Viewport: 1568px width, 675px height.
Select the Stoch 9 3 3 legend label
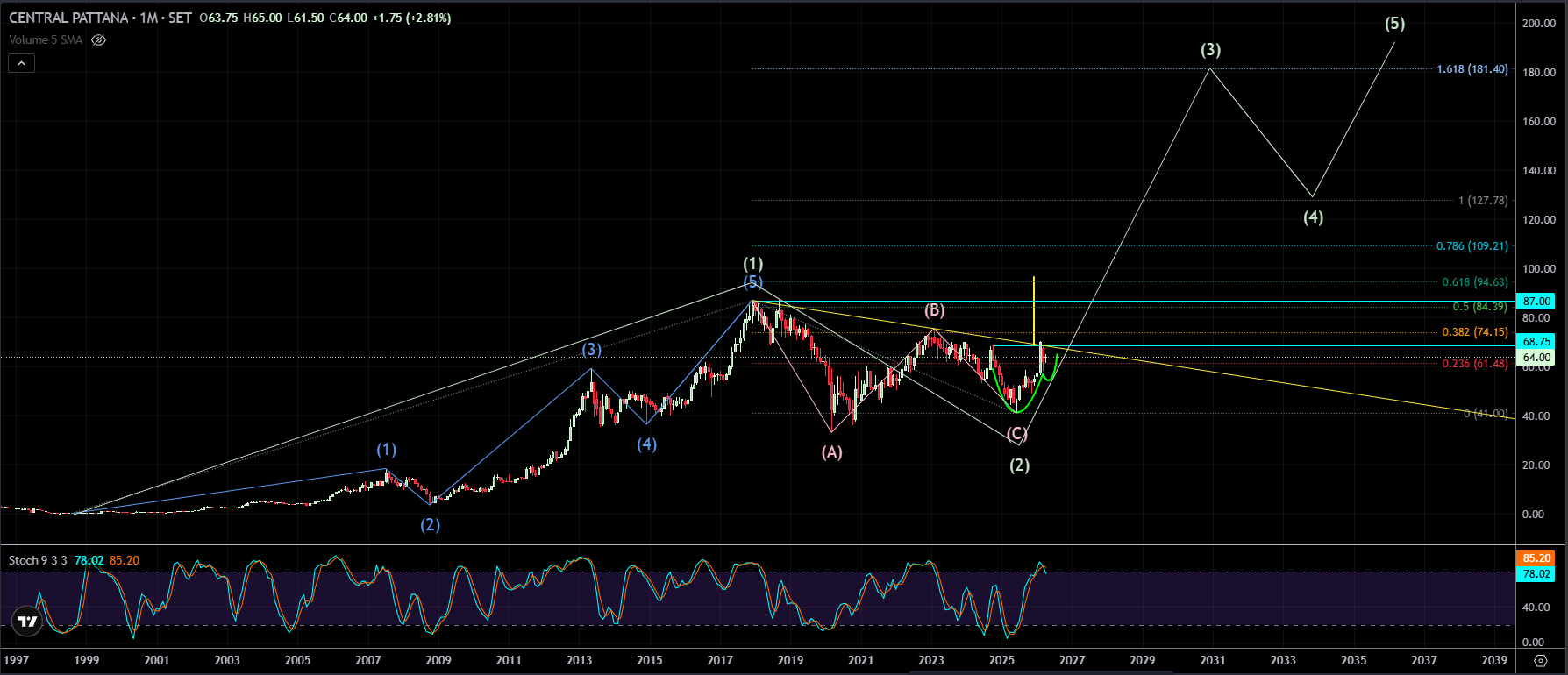[39, 560]
